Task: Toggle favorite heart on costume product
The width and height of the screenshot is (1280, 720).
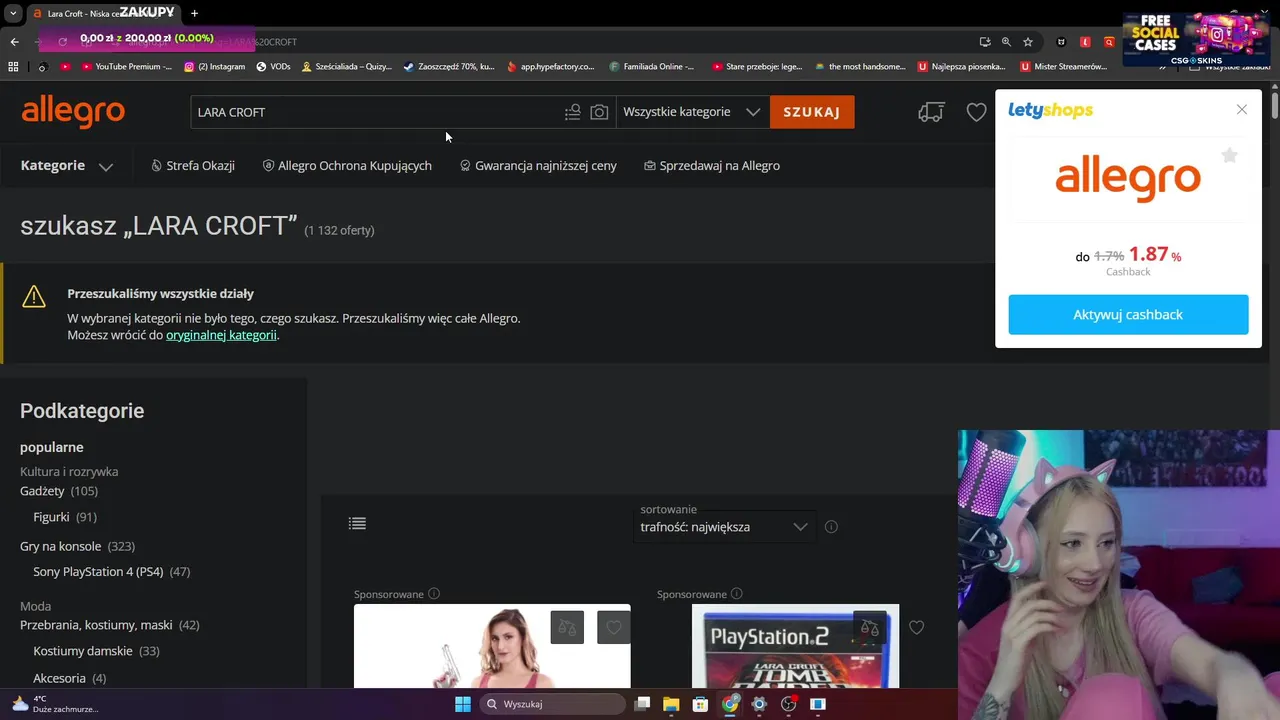Action: [x=614, y=627]
